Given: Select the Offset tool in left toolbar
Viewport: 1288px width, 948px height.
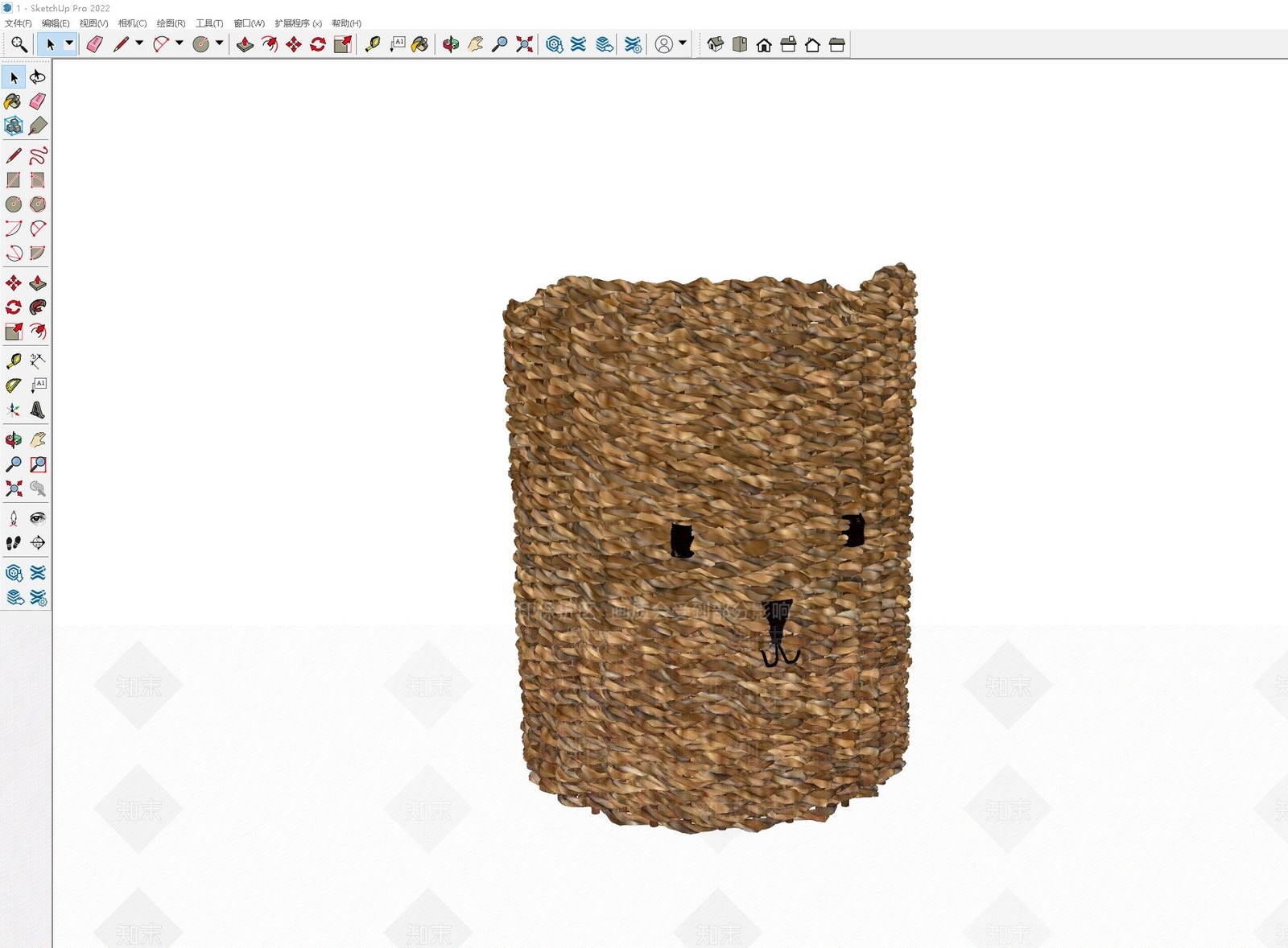Looking at the screenshot, I should (x=38, y=332).
